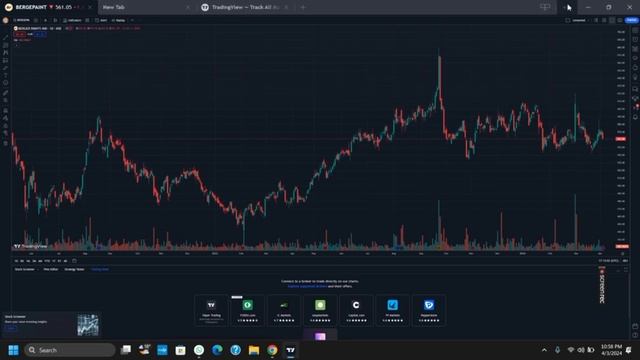640x360 pixels.
Task: Toggle lock all drawings
Action: [6, 125]
